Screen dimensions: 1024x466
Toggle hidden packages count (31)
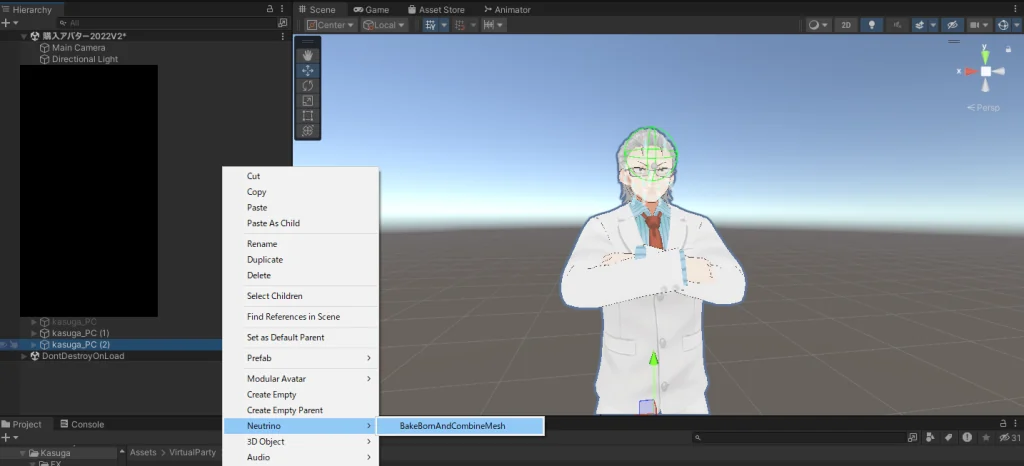pyautogui.click(x=1010, y=437)
